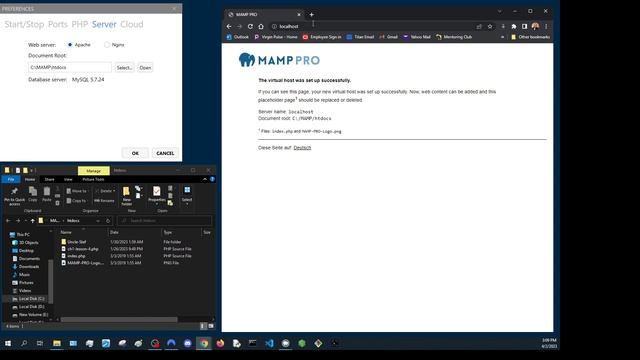Select Local Disk (C:) in navigation pane

pos(28,299)
